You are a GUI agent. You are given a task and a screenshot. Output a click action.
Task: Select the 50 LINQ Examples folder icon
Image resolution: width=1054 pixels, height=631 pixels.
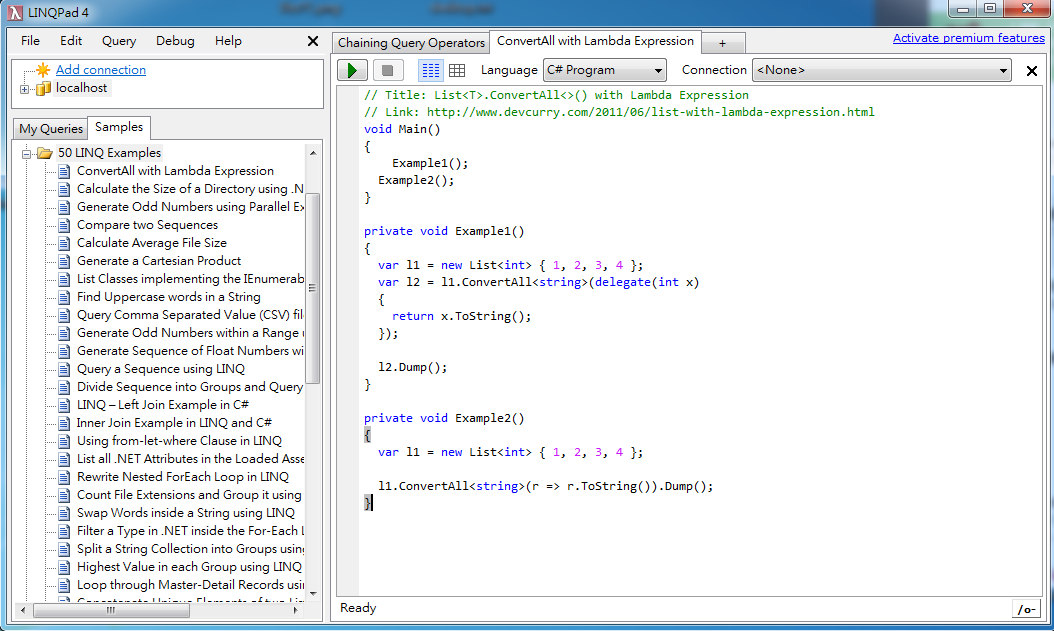coord(45,153)
